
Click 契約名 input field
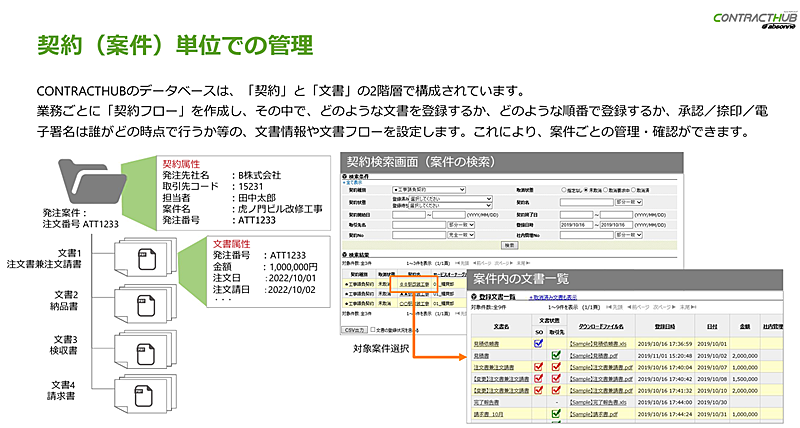(x=586, y=202)
